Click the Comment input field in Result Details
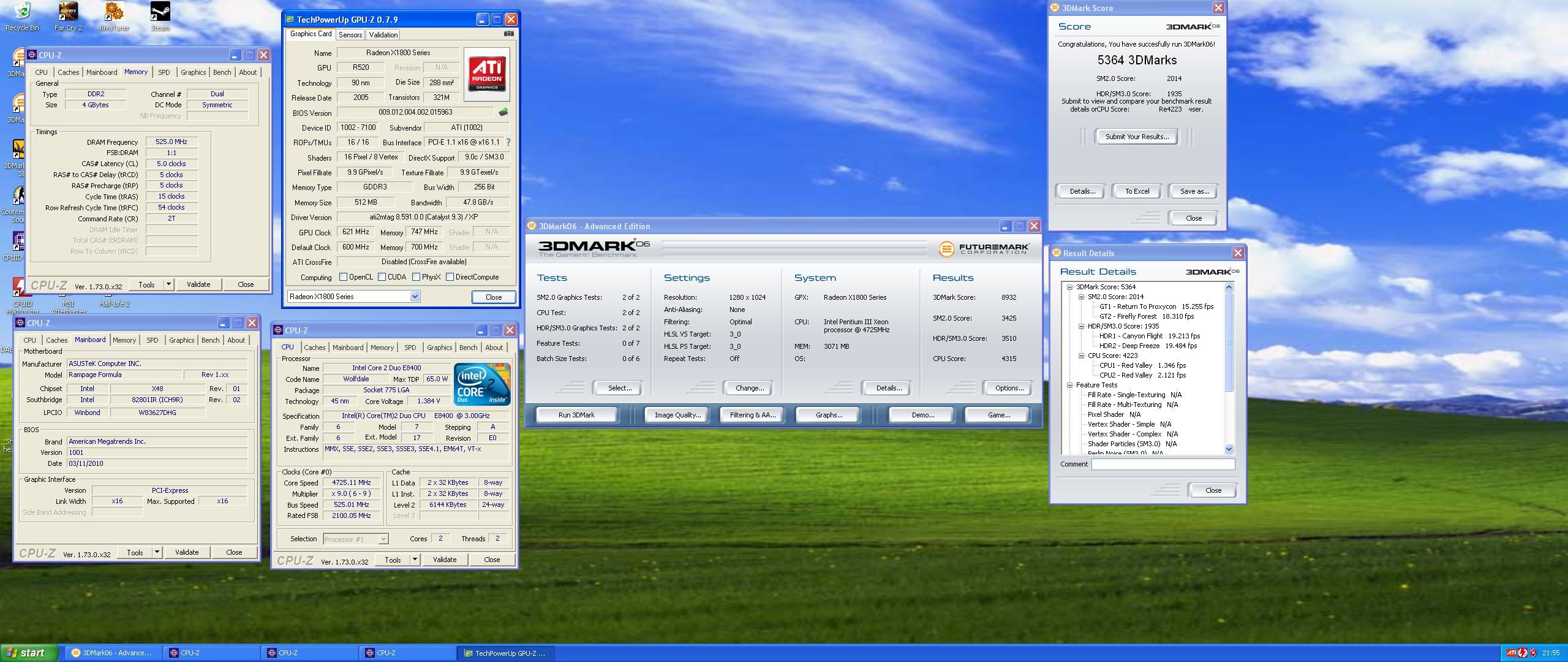 [1163, 464]
